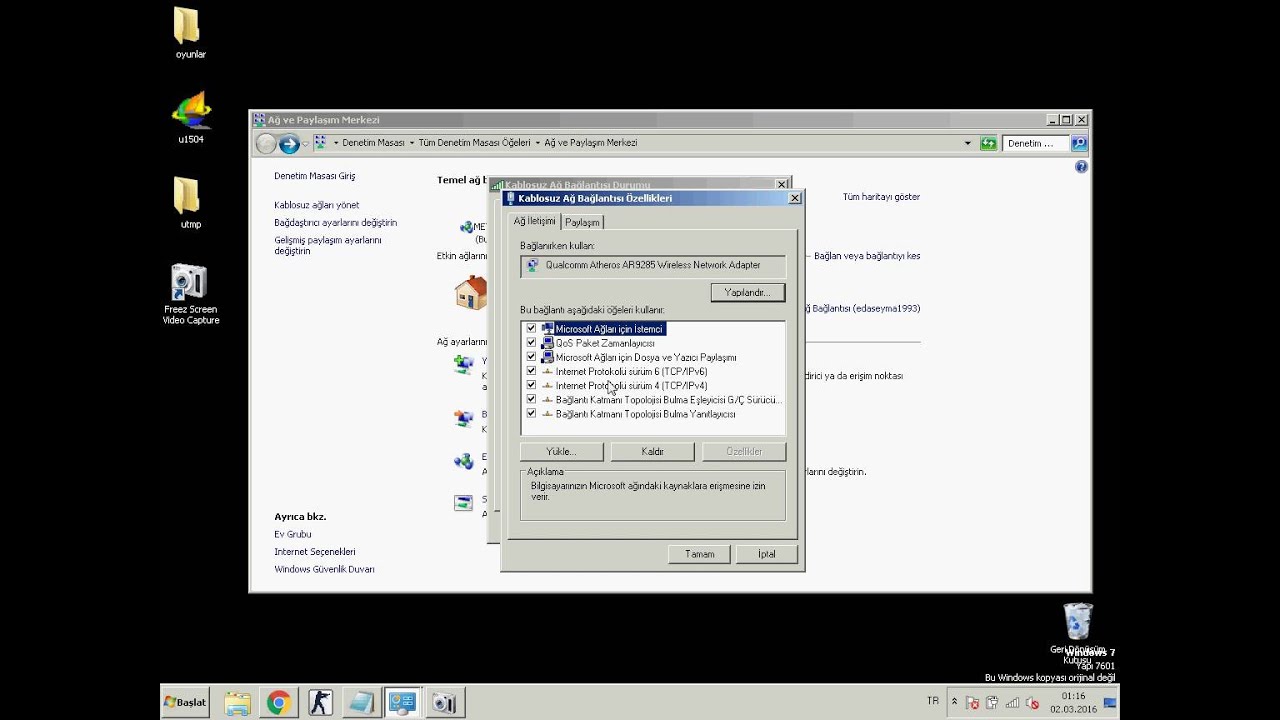The height and width of the screenshot is (720, 1280).
Task: Click the home network house icon
Action: click(471, 293)
